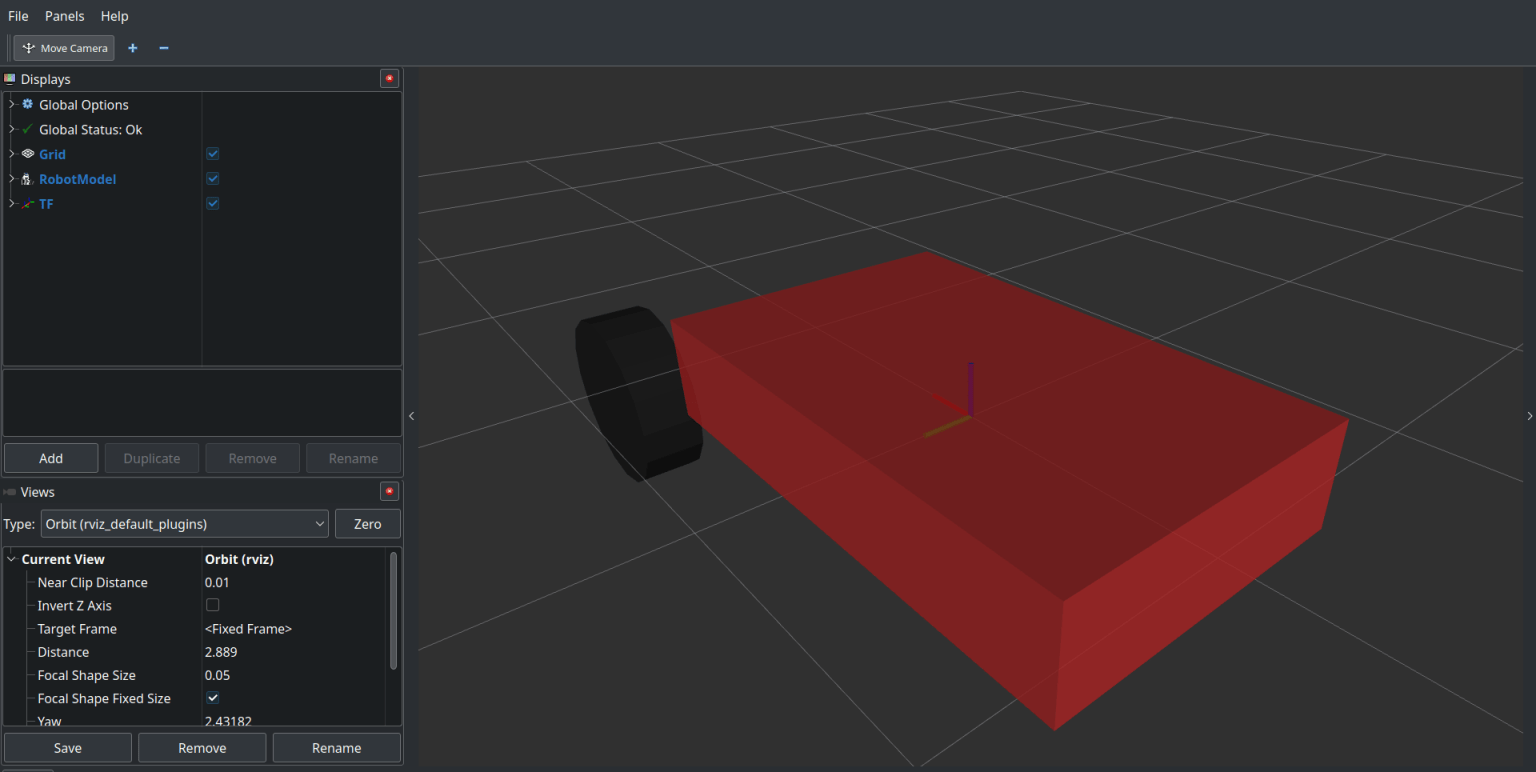Screen dimensions: 1536x772
Task: Expand the TF display tree item
Action: [x=12, y=203]
